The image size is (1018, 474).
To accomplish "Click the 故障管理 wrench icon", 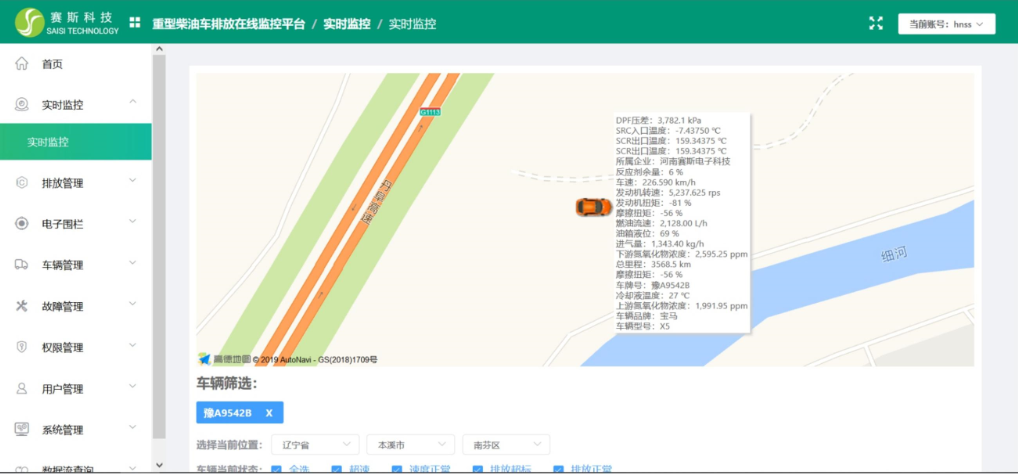I will pyautogui.click(x=21, y=306).
